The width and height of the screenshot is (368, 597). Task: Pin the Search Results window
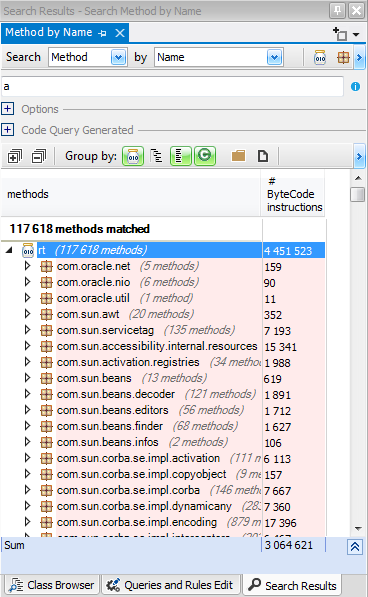point(337,10)
